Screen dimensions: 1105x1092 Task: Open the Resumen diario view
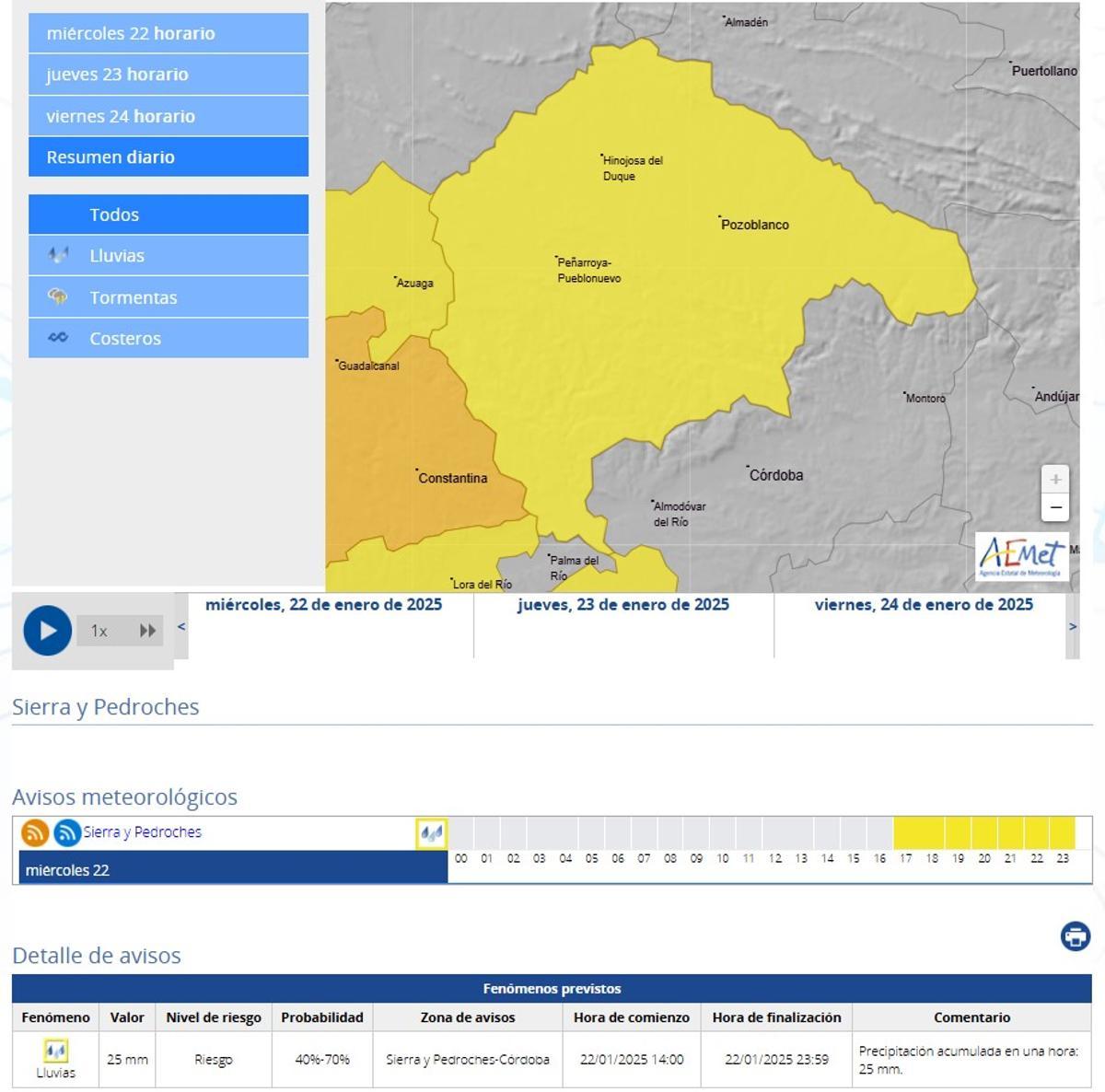pyautogui.click(x=169, y=157)
